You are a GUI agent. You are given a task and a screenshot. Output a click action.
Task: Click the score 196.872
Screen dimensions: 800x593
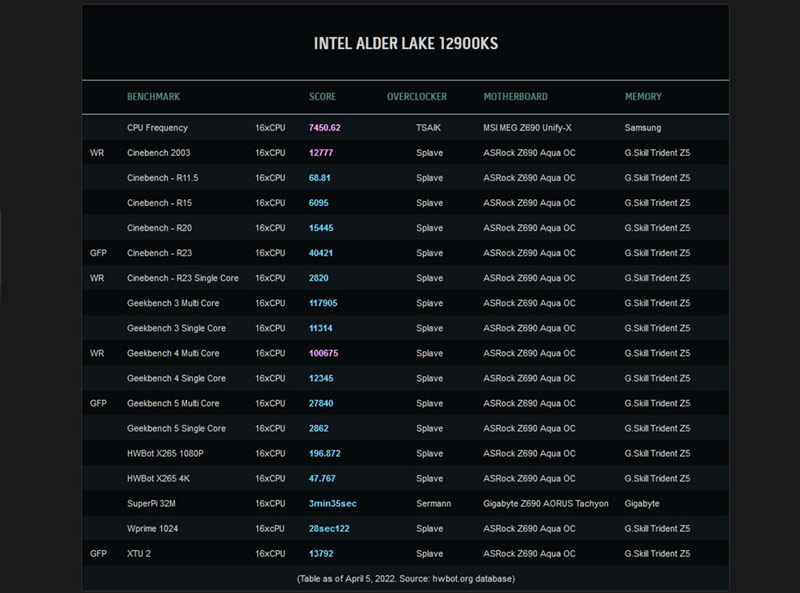[324, 453]
